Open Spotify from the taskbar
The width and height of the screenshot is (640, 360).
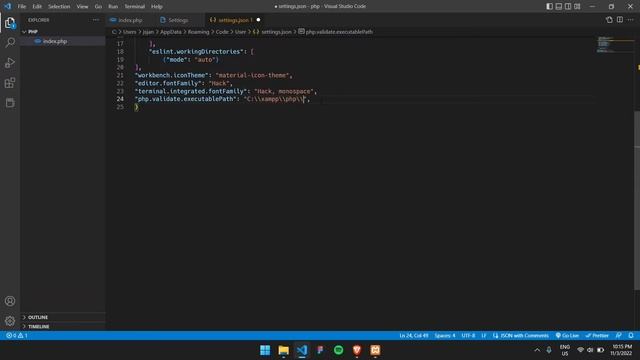[338, 350]
